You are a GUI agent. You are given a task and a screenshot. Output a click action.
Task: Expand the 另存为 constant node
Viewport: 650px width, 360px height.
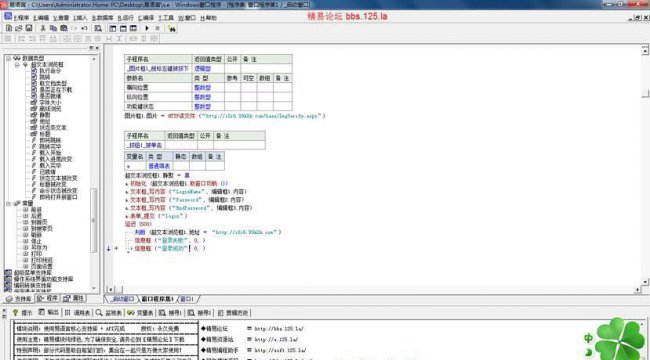(x=26, y=248)
